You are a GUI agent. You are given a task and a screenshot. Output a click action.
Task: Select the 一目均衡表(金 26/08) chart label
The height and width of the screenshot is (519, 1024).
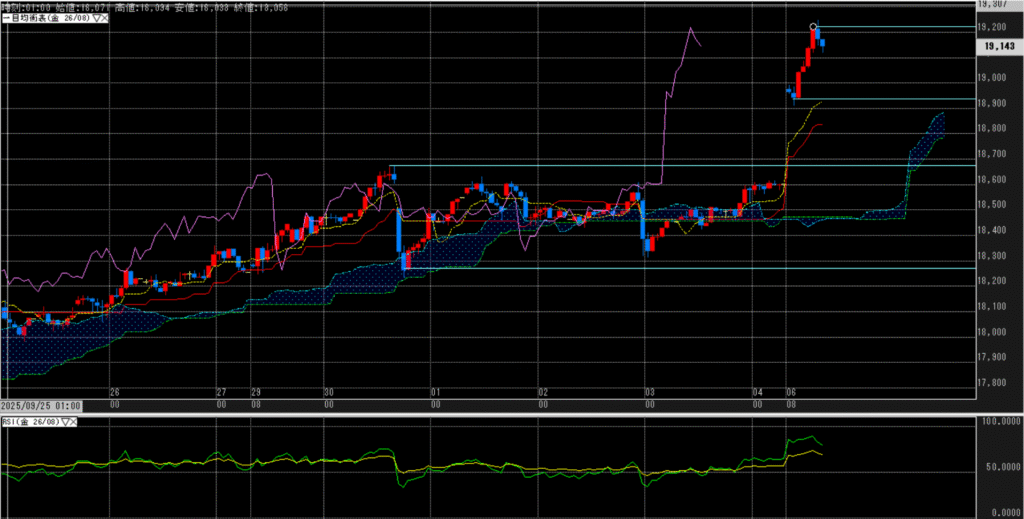tap(45, 18)
